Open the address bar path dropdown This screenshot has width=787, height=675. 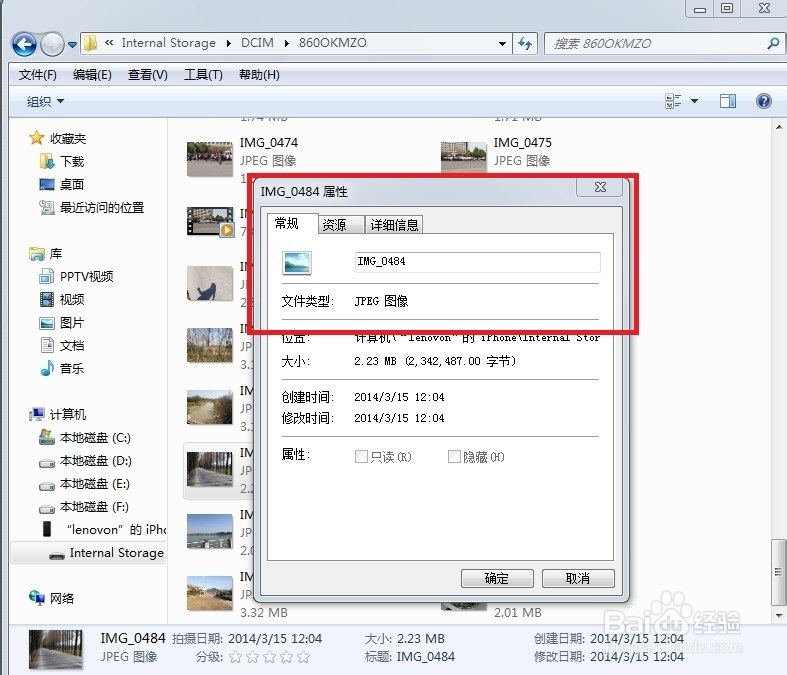[x=502, y=44]
